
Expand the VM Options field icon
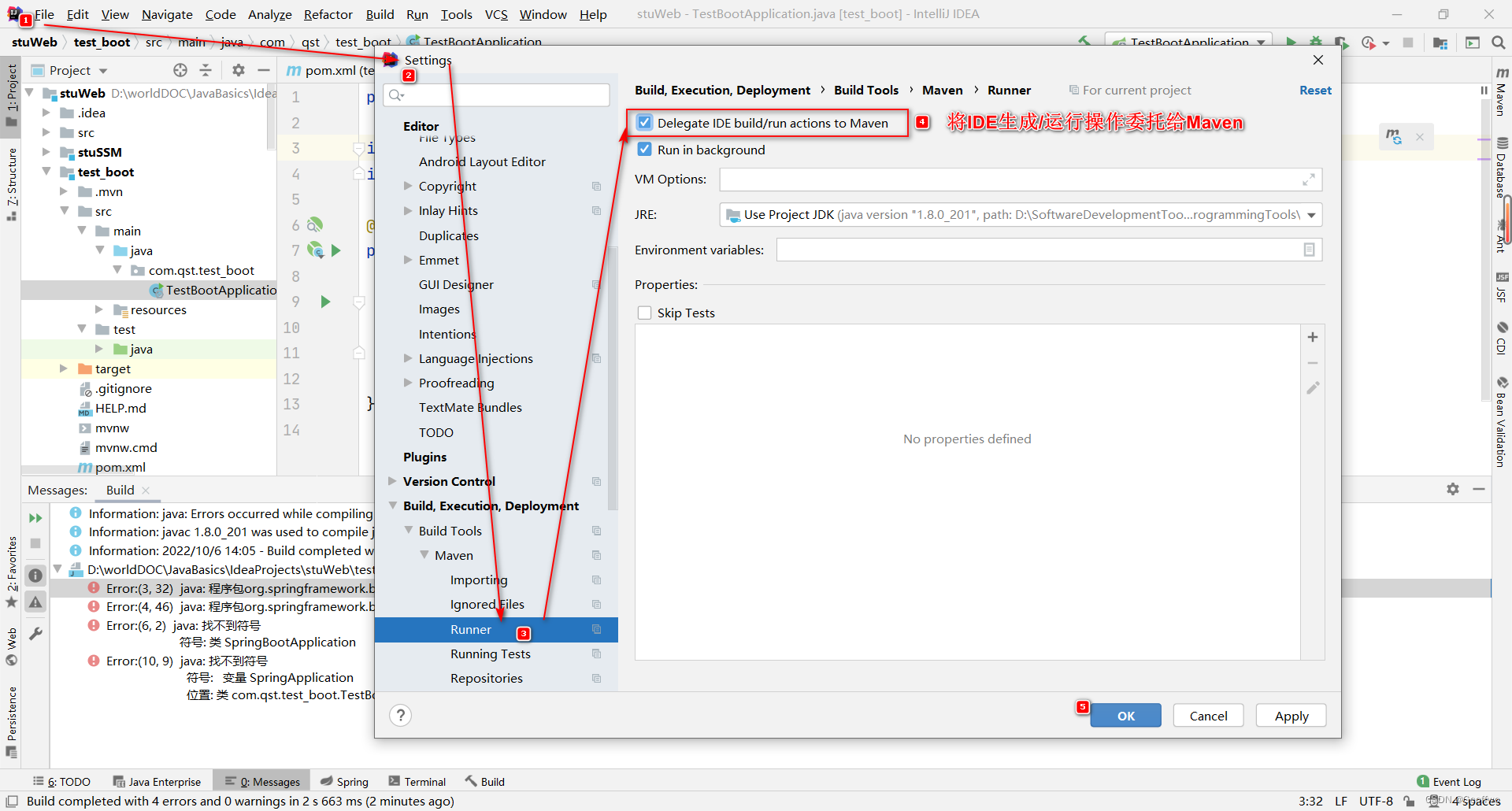pos(1309,180)
